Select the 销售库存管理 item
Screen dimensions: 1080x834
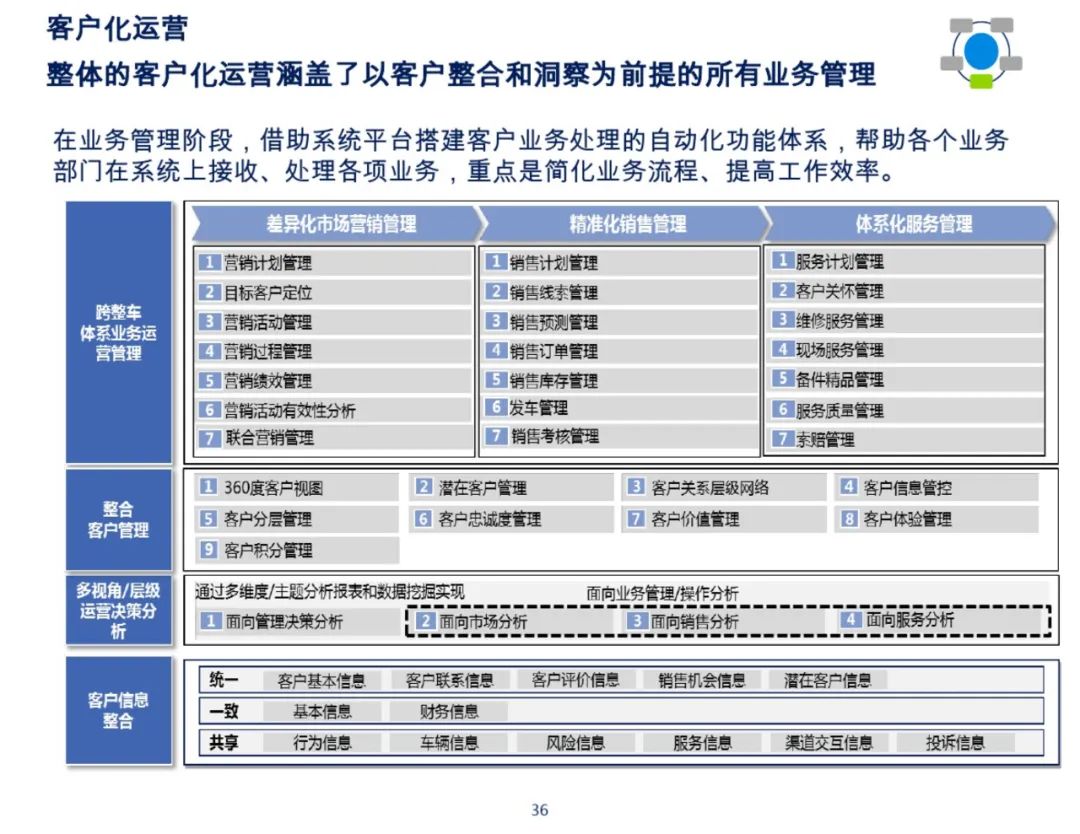pyautogui.click(x=620, y=381)
